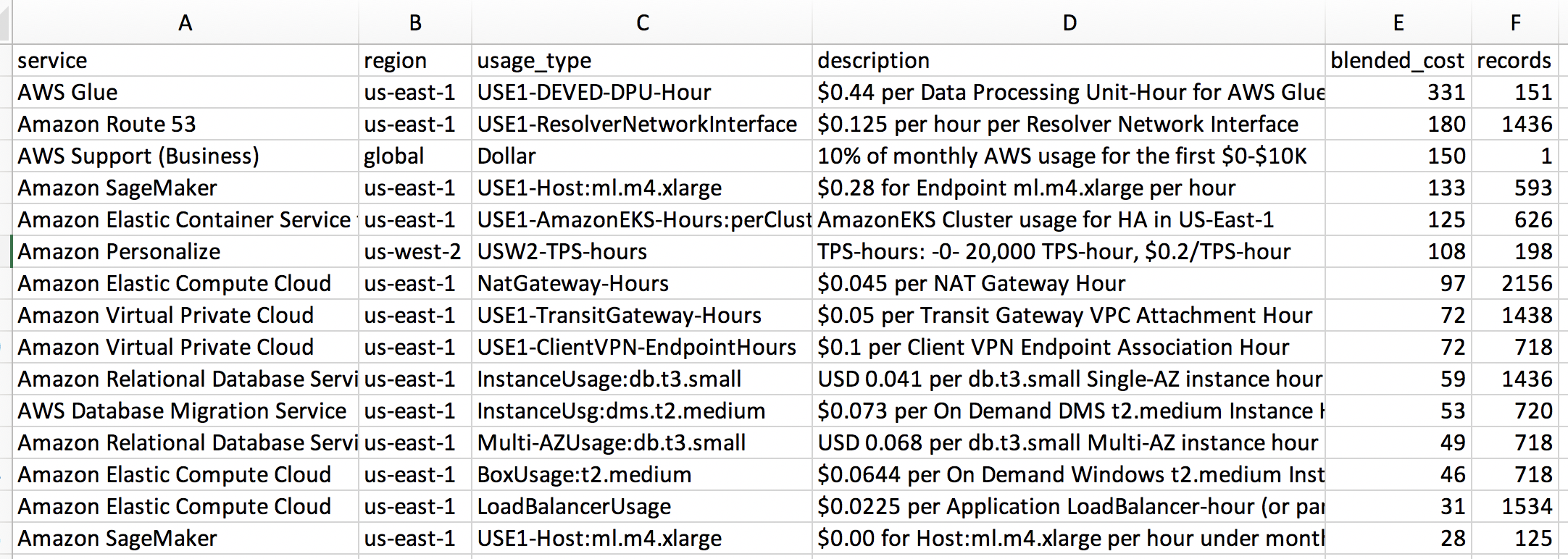Viewport: 1568px width, 559px height.
Task: Click the '$0.125 per hour per Resolver' description
Action: click(x=1069, y=125)
